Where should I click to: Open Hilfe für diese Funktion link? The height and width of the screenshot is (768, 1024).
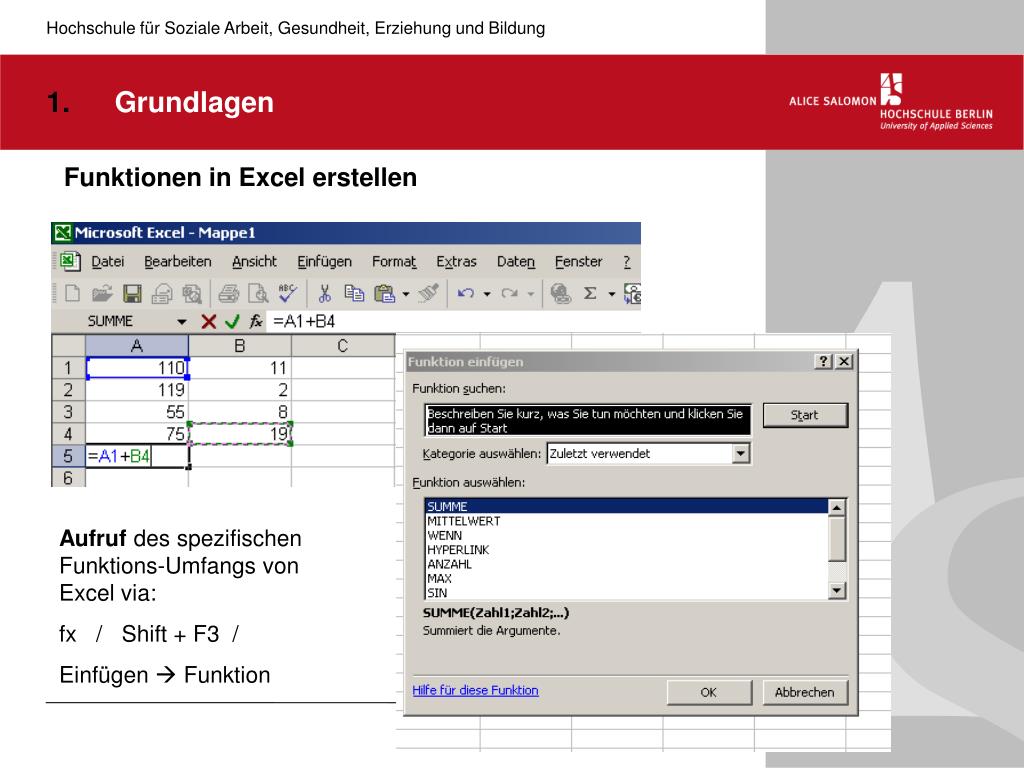click(475, 690)
